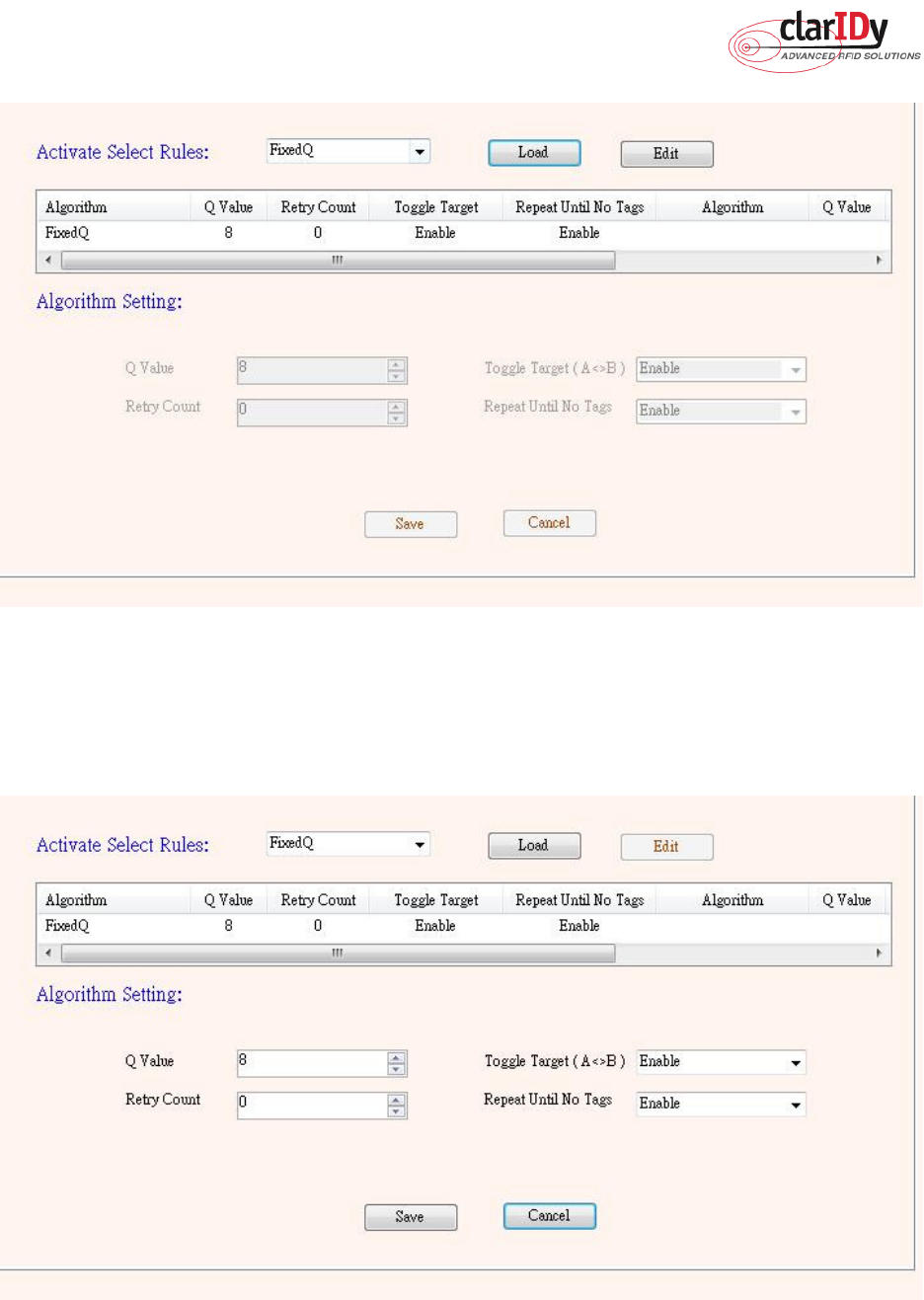Click first Algorithm column header in upper table
Image resolution: width=924 pixels, height=1300 pixels.
coord(114,207)
